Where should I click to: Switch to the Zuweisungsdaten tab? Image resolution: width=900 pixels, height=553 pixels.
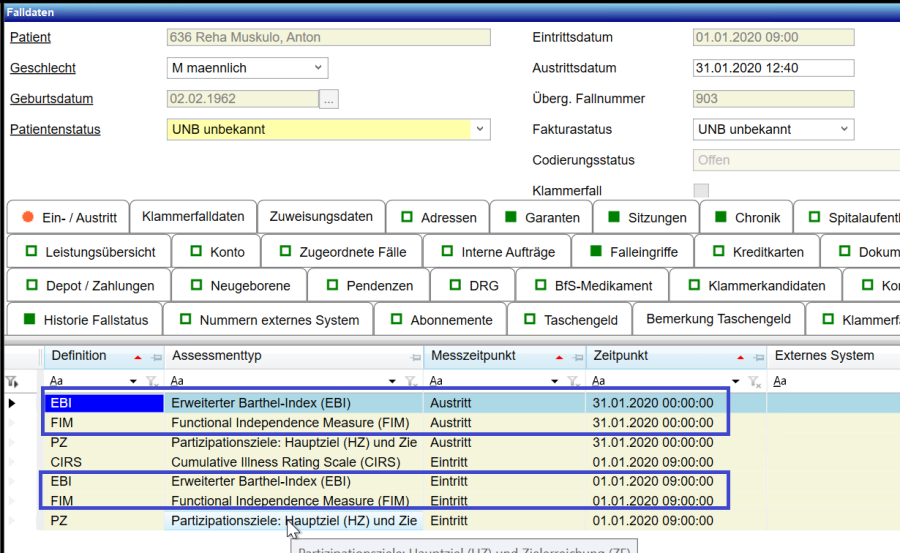[321, 216]
